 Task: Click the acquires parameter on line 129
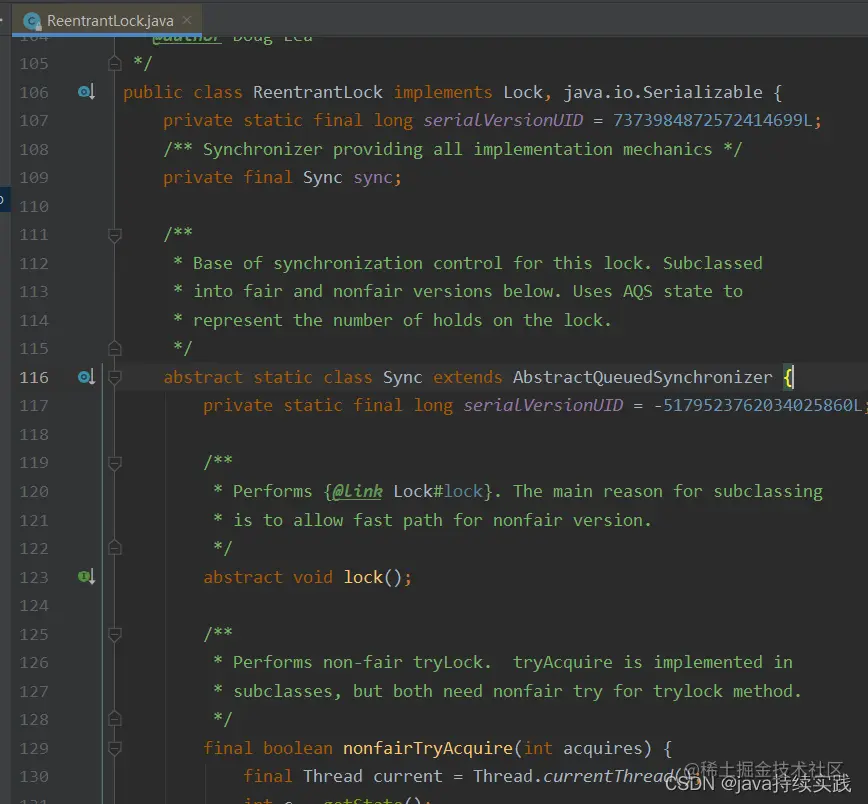(x=603, y=748)
